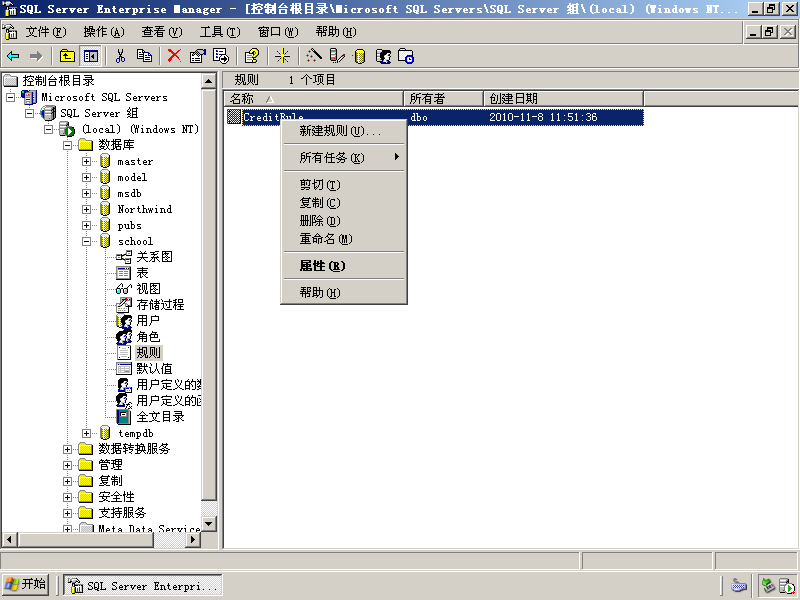Viewport: 800px width, 600px height.
Task: Select the 用户 users node
Action: click(148, 321)
